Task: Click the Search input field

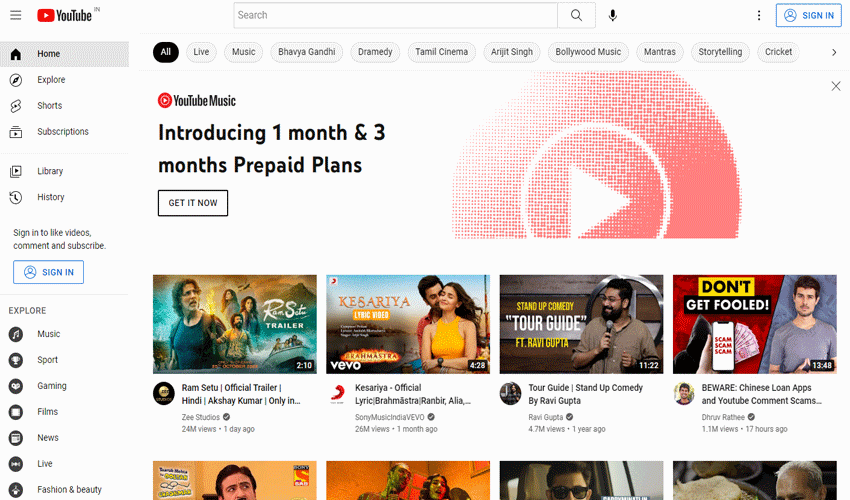Action: tap(396, 15)
